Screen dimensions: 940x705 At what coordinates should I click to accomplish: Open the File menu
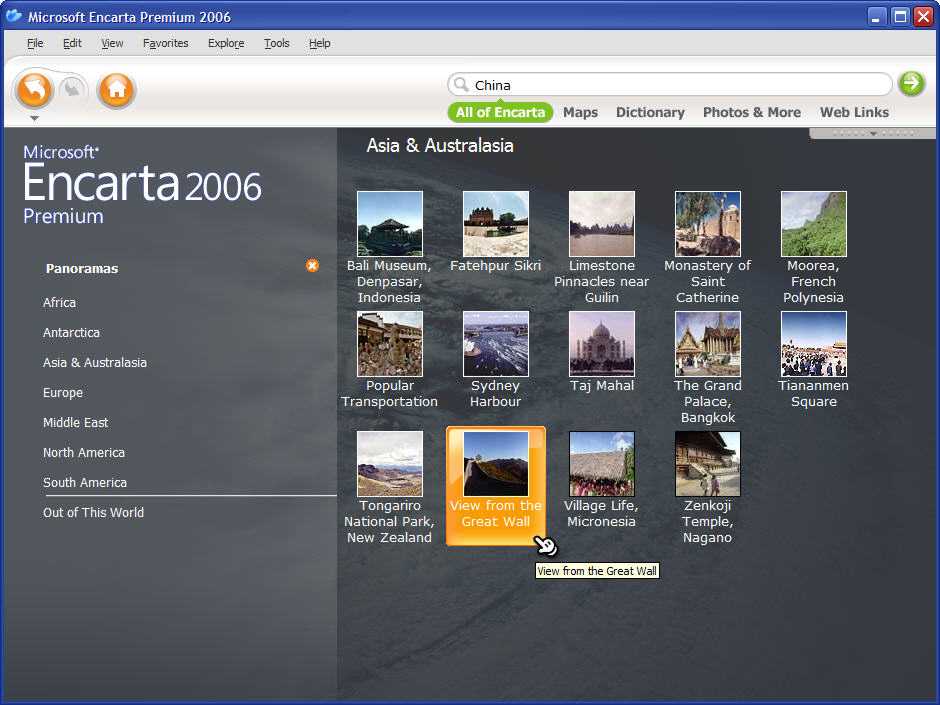point(35,43)
